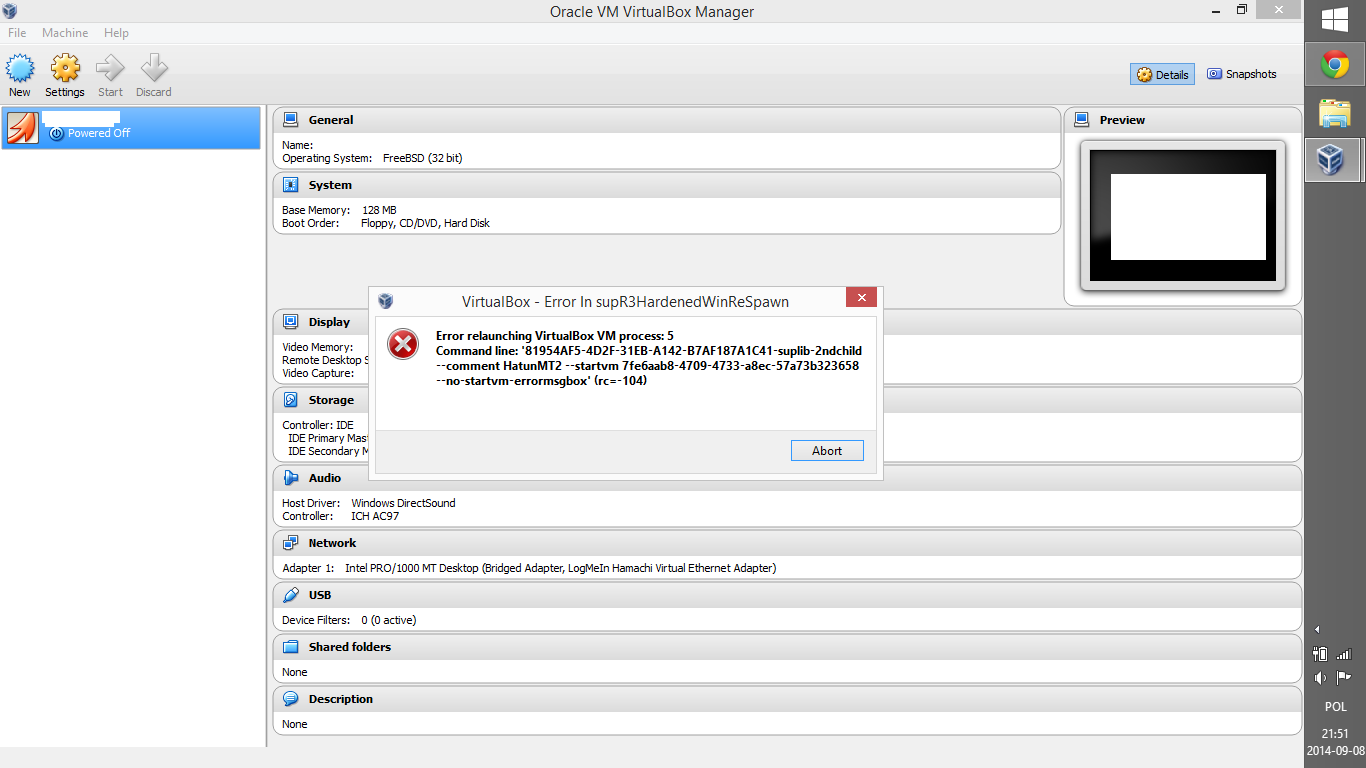
Task: Click the Discard toolbar icon
Action: pos(154,68)
